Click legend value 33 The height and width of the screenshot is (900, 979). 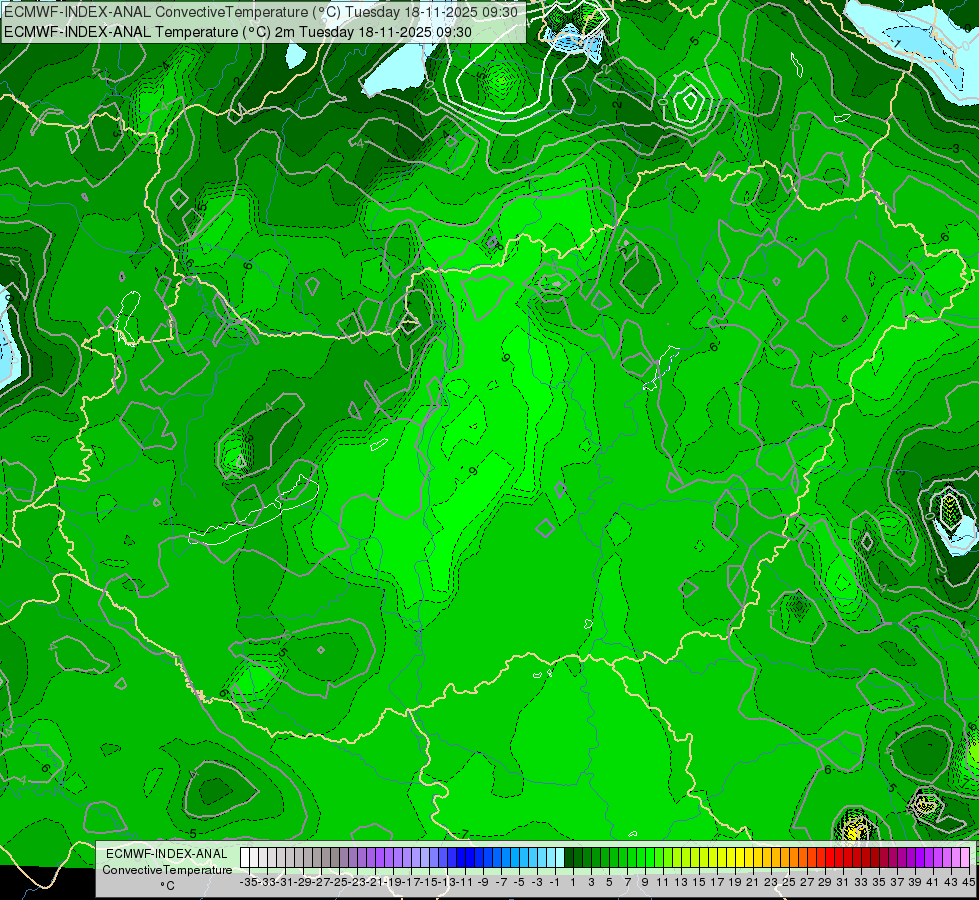pos(860,882)
